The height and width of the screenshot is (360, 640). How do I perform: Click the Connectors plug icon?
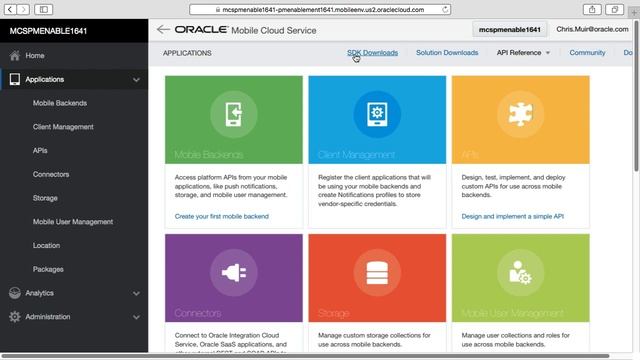[234, 273]
